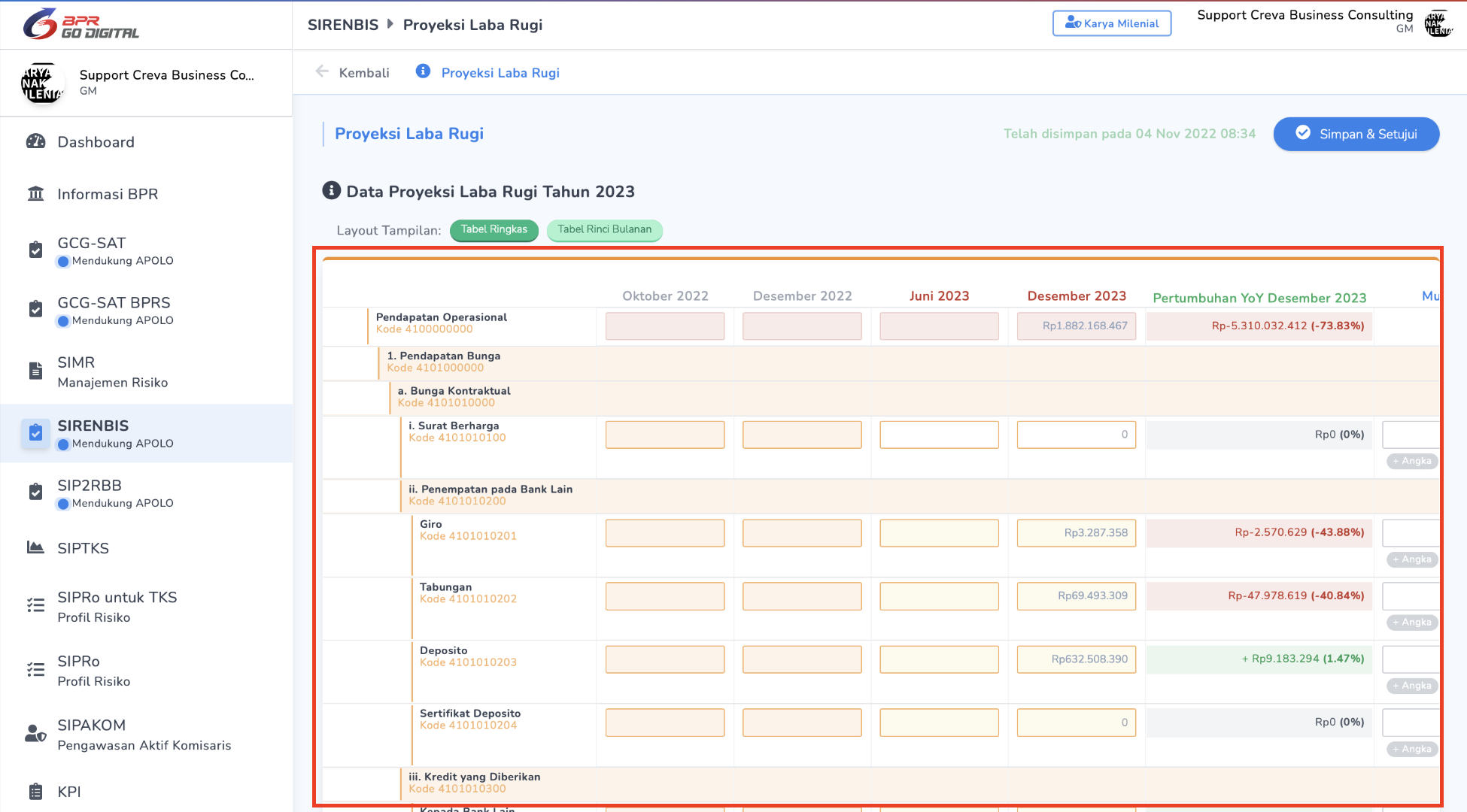Click Giro Desember 2023 input Rp3.287.358
The image size is (1467, 812).
pos(1076,533)
